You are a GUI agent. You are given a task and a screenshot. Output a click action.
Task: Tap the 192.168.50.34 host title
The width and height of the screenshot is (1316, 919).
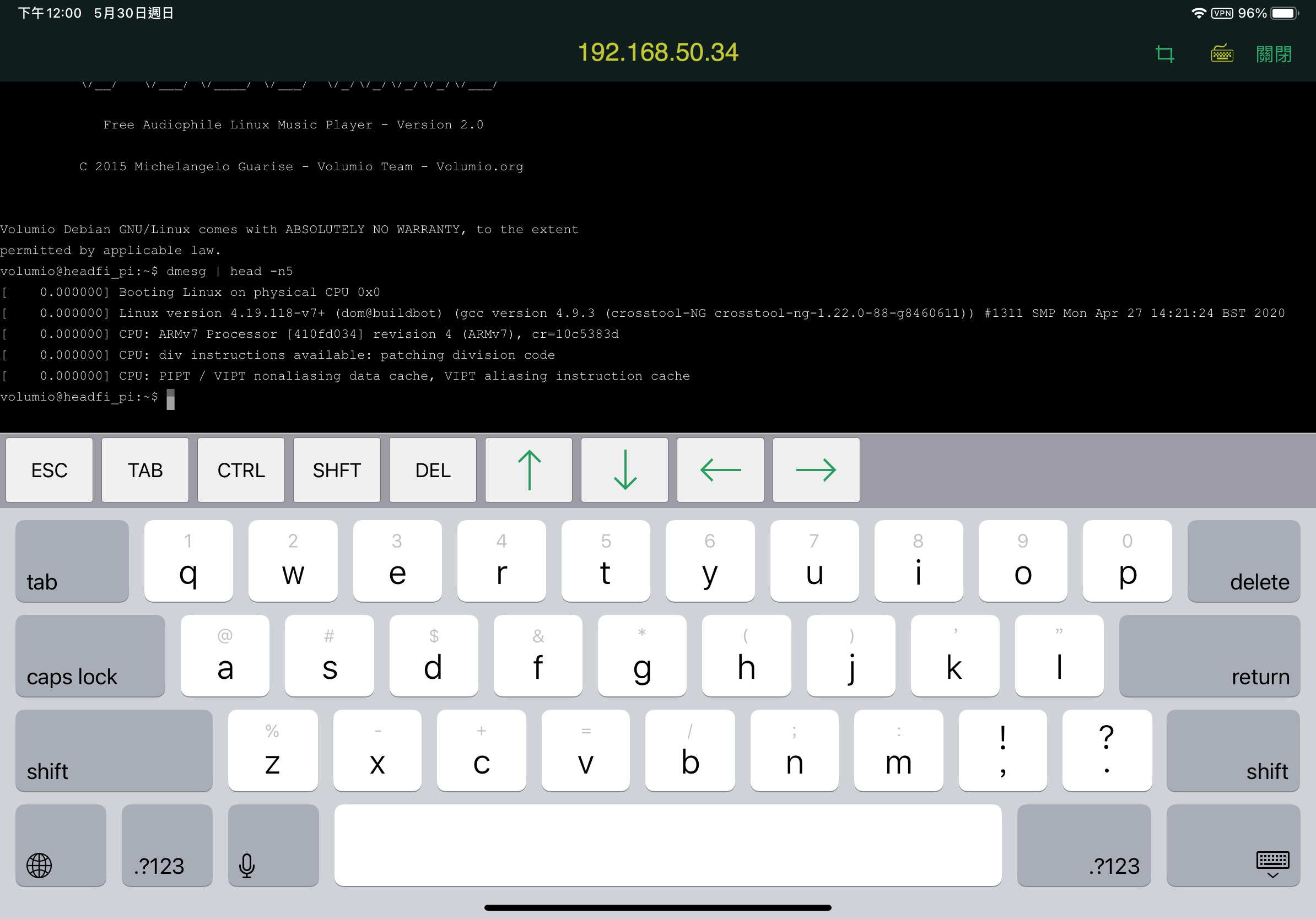(x=658, y=53)
